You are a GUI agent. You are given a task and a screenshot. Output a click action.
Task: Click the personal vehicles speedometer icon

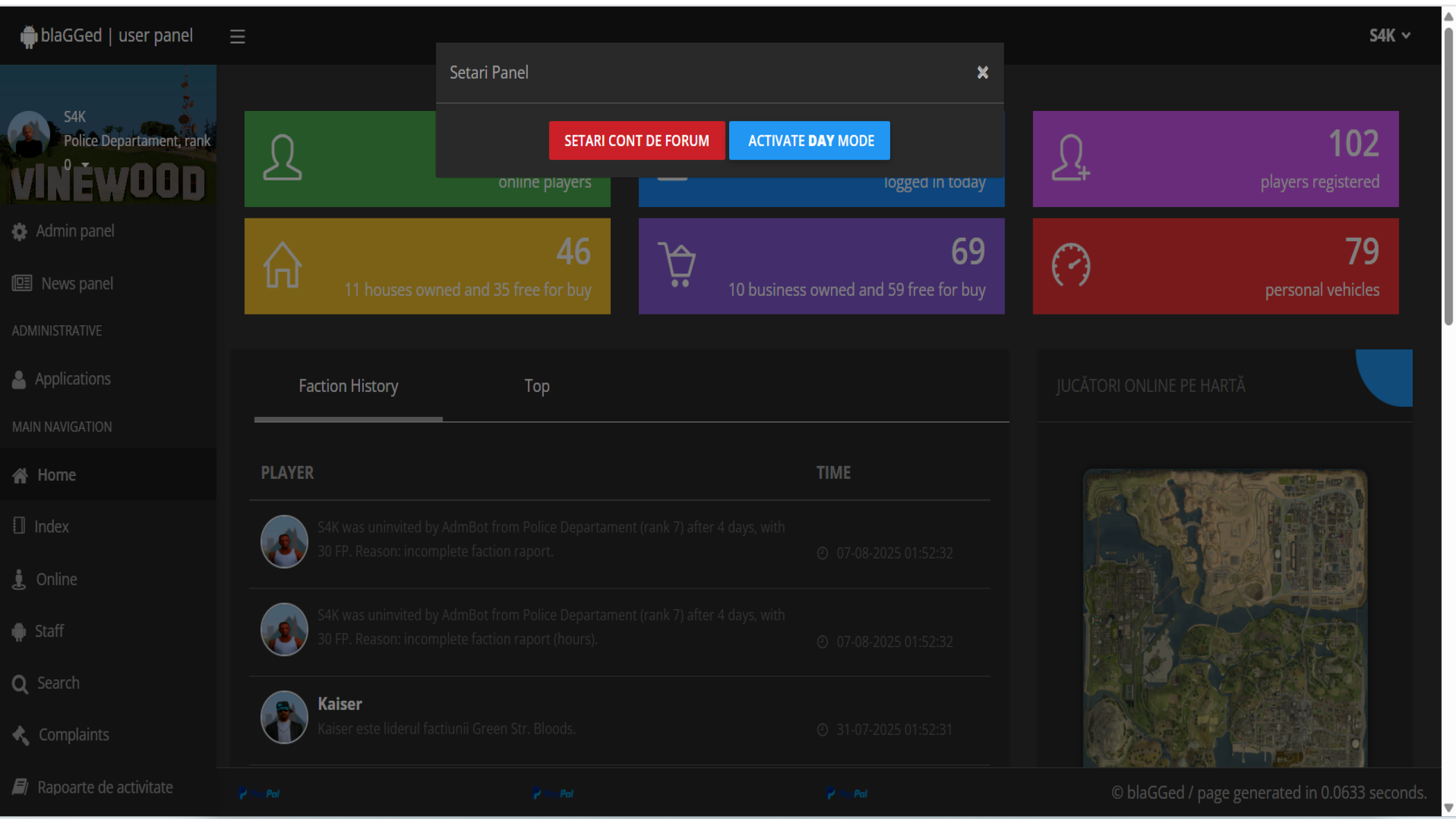tap(1070, 266)
